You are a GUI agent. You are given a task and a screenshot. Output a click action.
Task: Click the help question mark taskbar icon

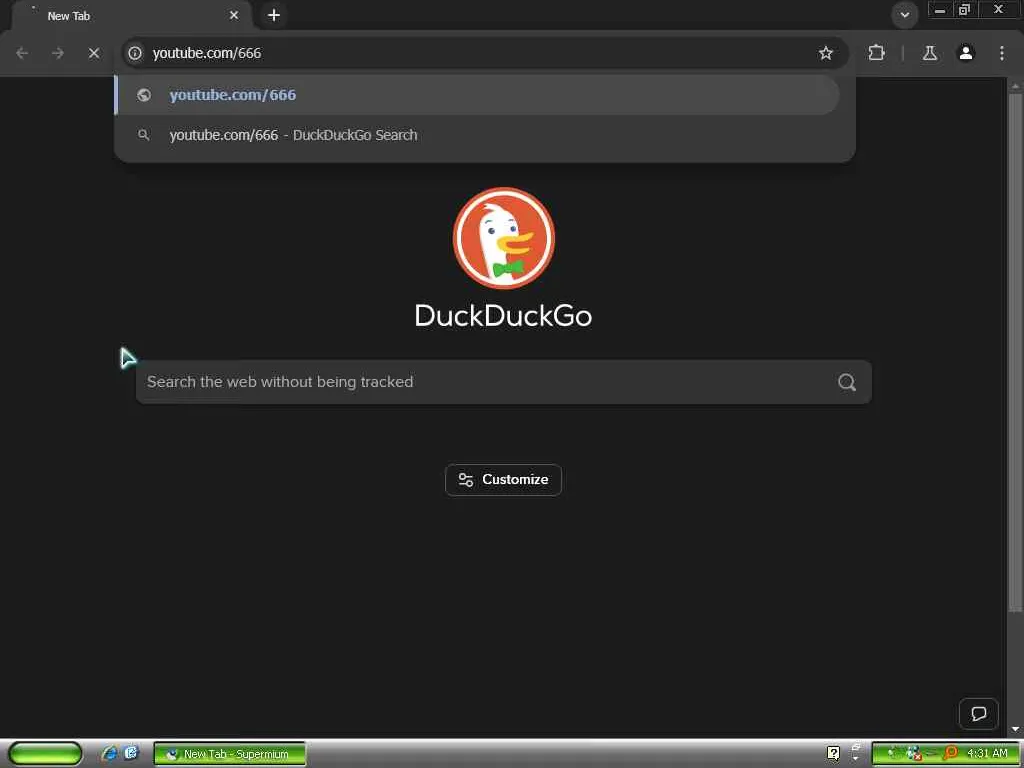[833, 754]
